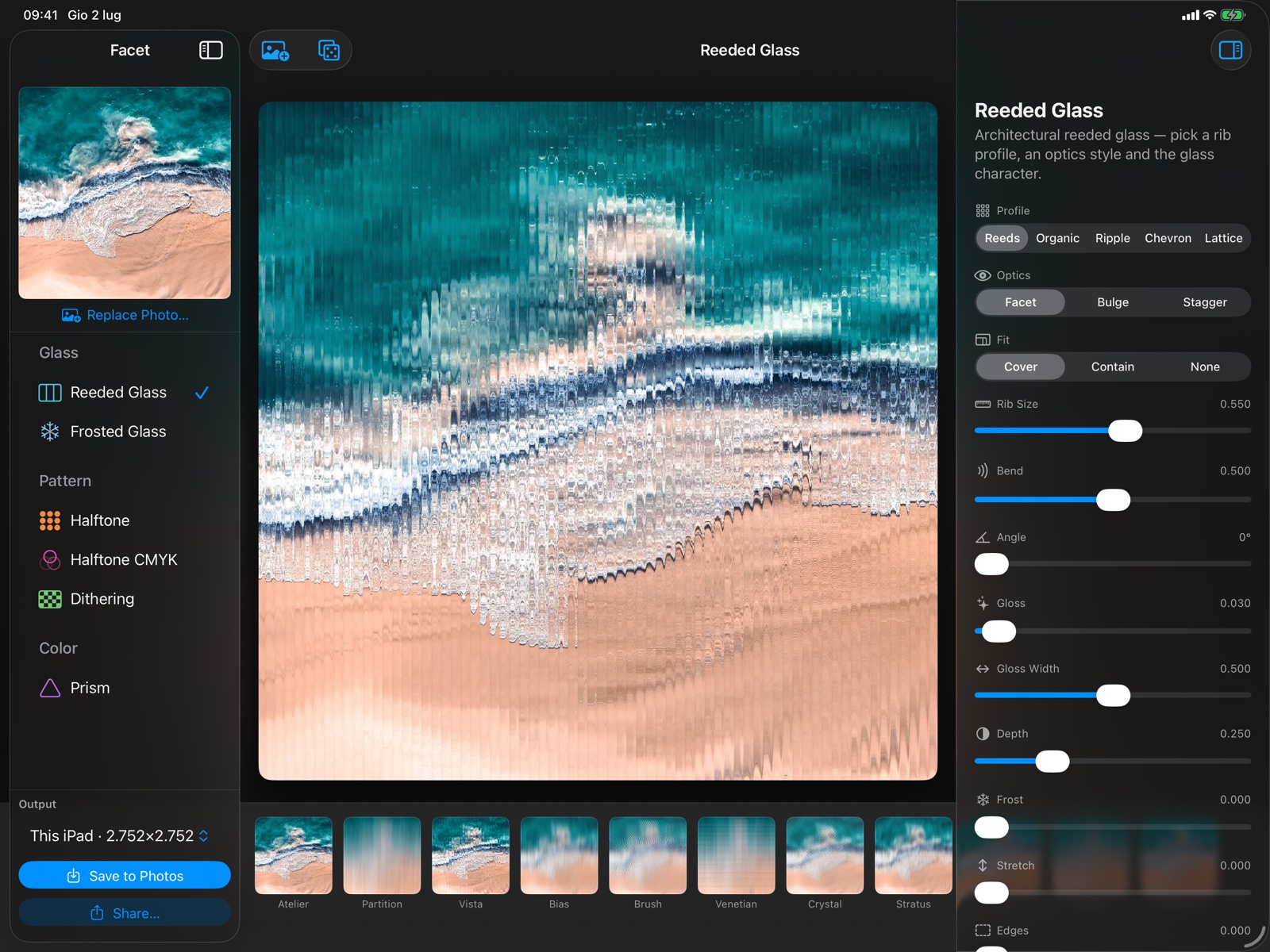Screen dimensions: 1270x952
Task: Click the Gloss sparkle icon
Action: coord(983,603)
